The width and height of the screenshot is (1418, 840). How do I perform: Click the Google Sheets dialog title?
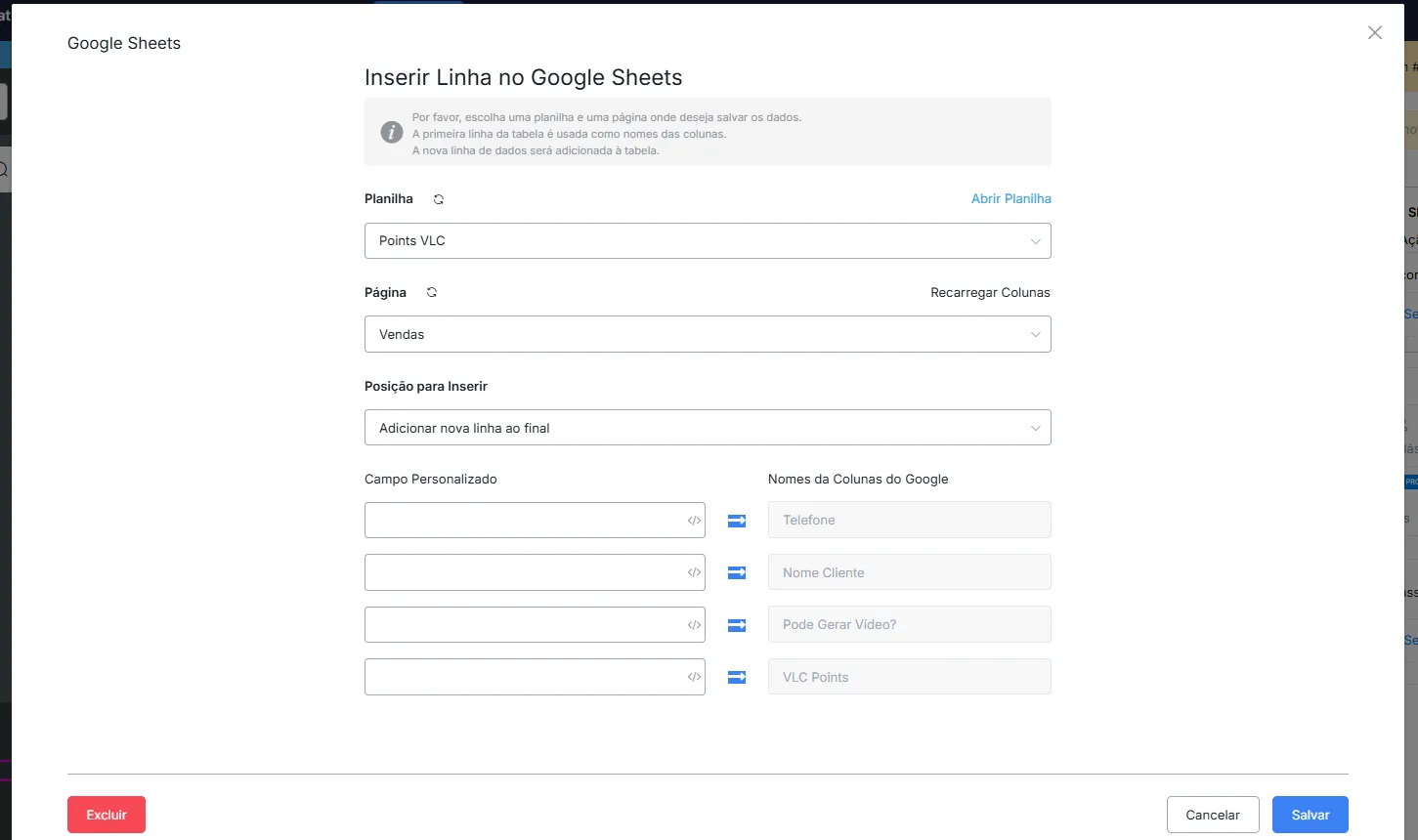pyautogui.click(x=124, y=43)
